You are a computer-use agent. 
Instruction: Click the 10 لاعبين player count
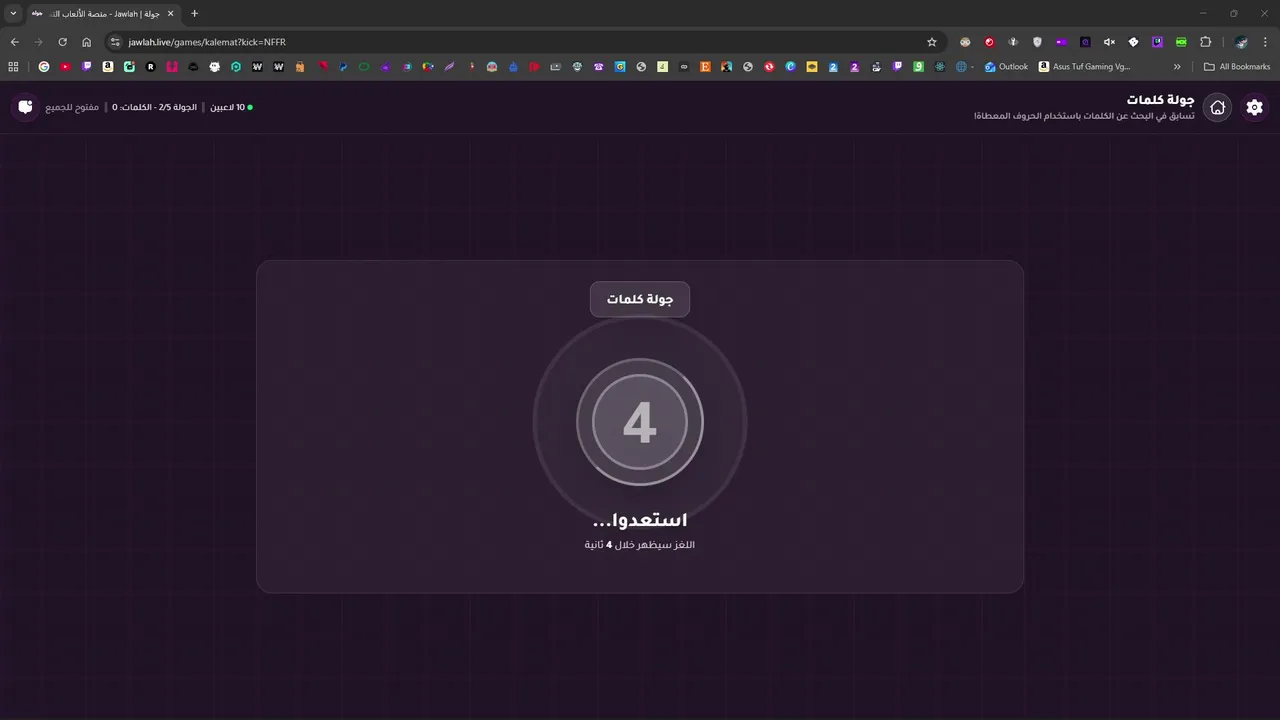231,107
